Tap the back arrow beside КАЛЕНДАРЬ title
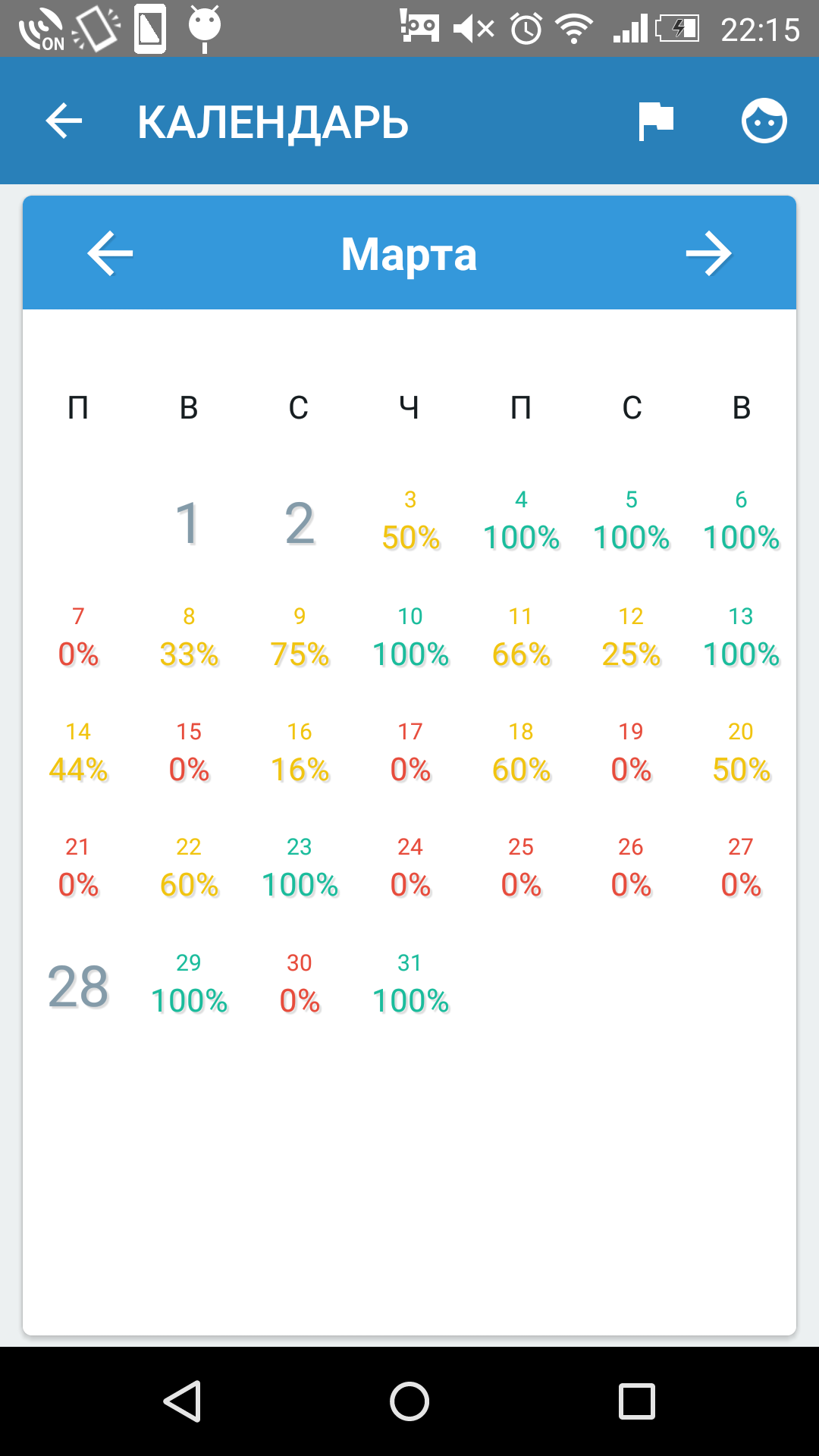This screenshot has width=819, height=1456. 64,121
